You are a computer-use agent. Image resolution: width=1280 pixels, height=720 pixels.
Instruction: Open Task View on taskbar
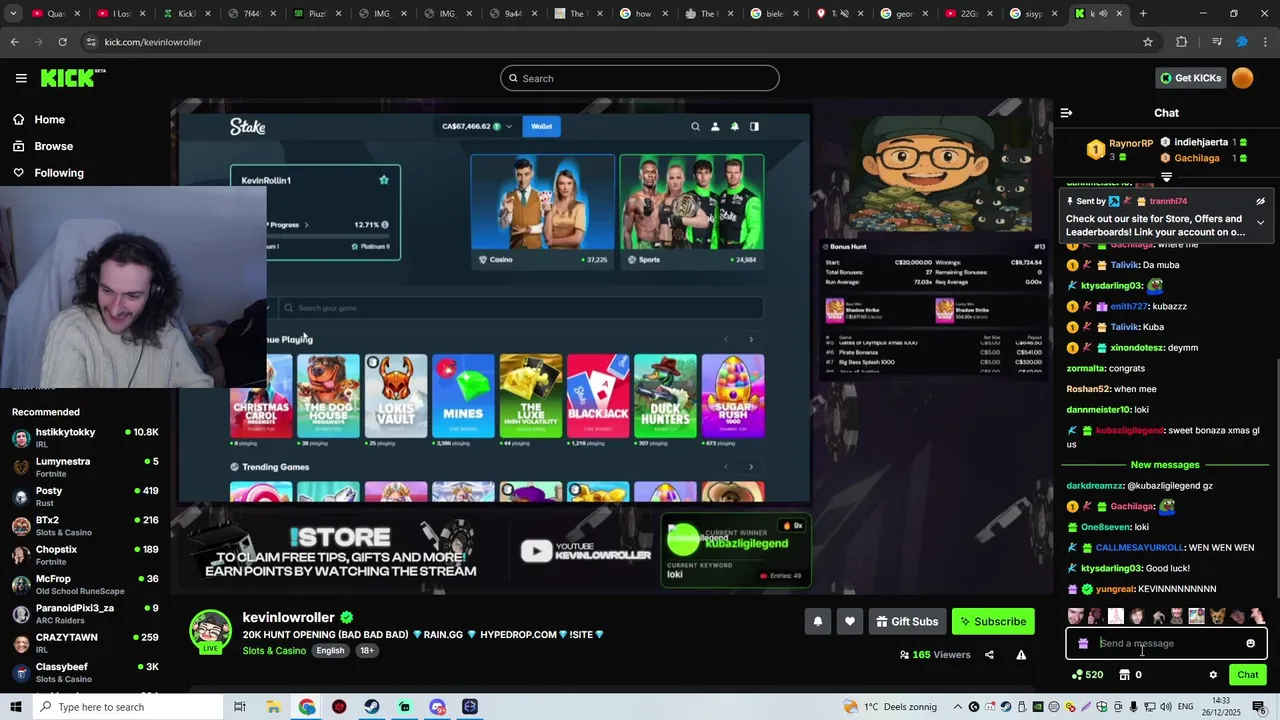point(240,707)
